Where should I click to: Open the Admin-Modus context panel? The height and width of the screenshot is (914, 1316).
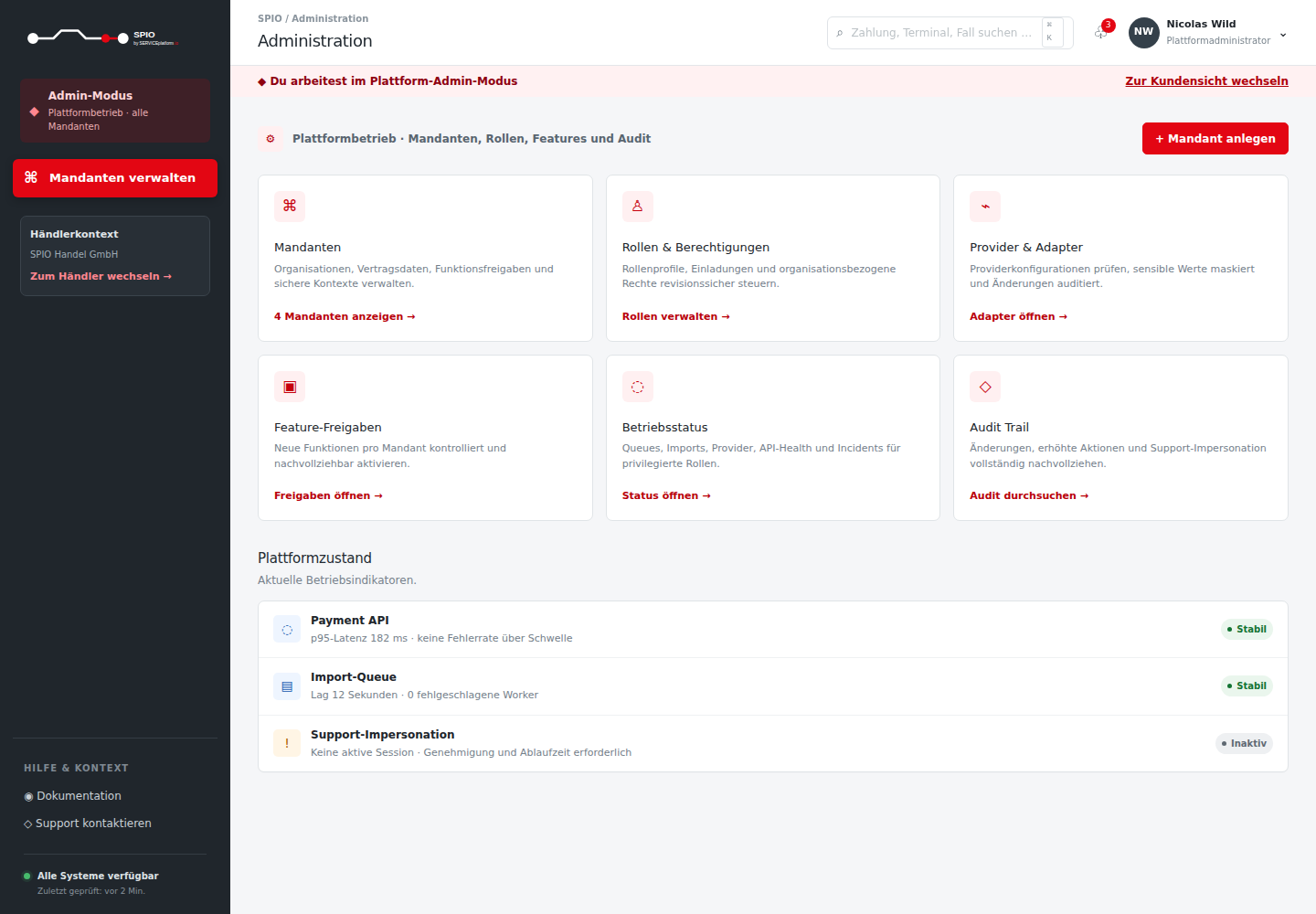(115, 110)
